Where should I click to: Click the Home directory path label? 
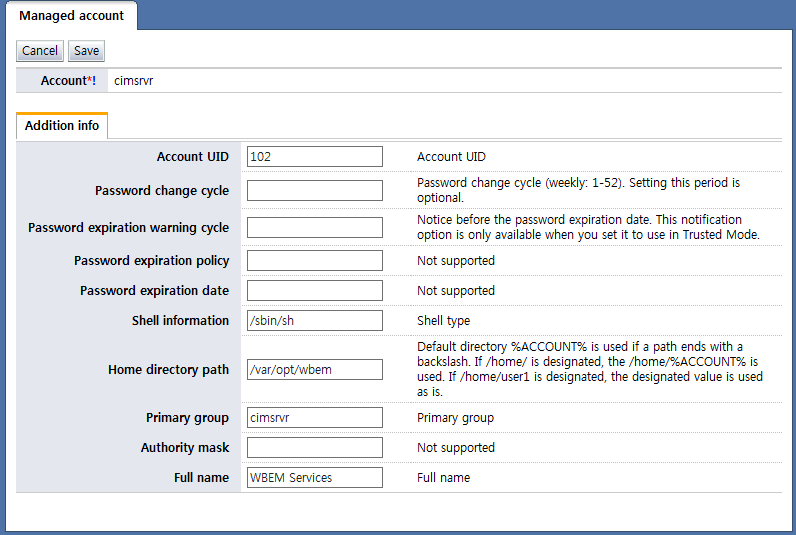click(168, 370)
